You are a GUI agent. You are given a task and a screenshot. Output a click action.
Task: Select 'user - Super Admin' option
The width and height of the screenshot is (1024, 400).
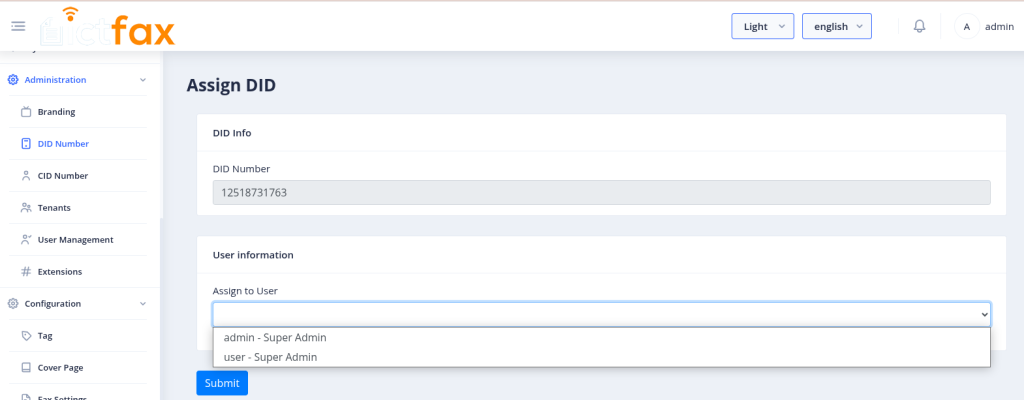point(270,357)
